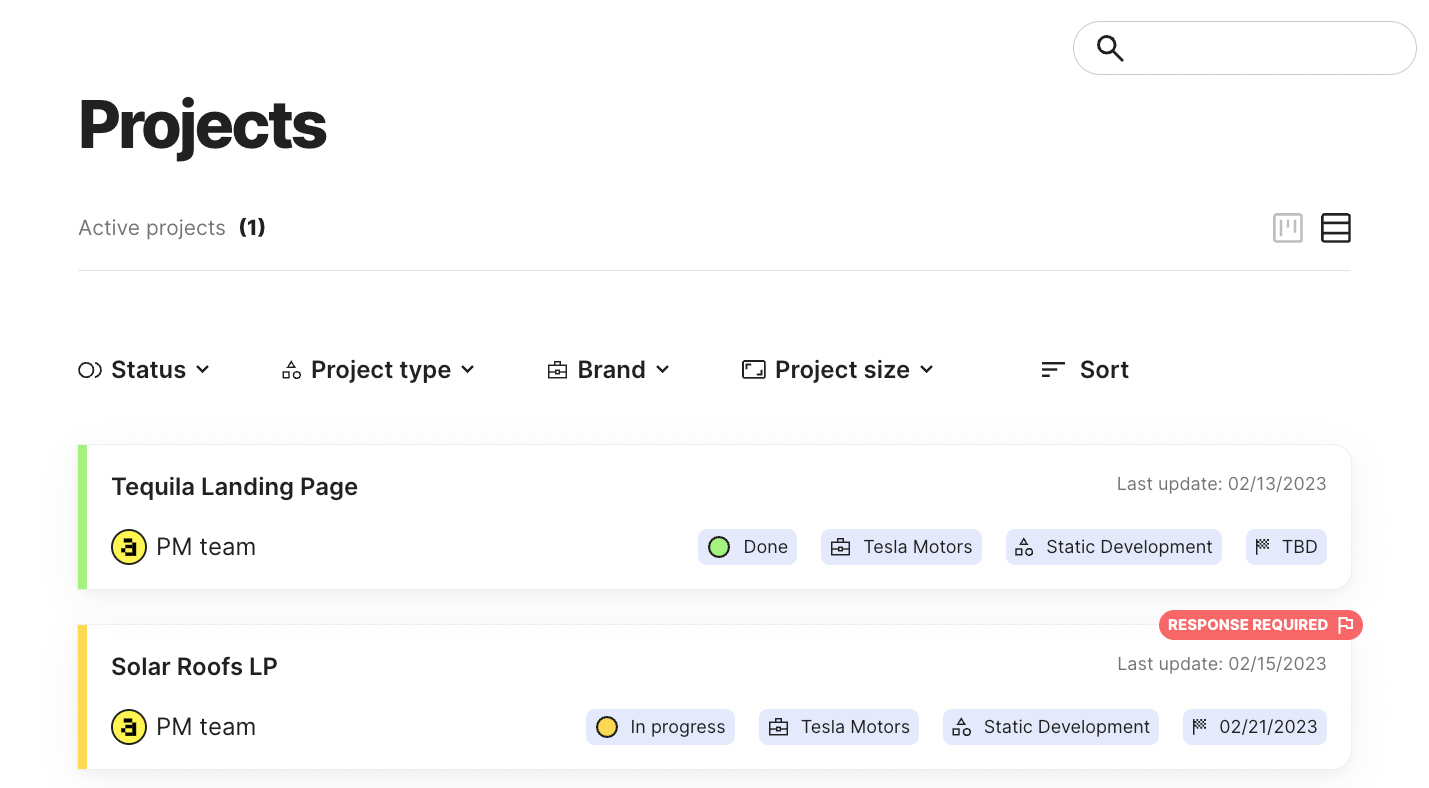Click the 02/21/2023 deadline tag
This screenshot has height=788, width=1429.
[x=1255, y=727]
